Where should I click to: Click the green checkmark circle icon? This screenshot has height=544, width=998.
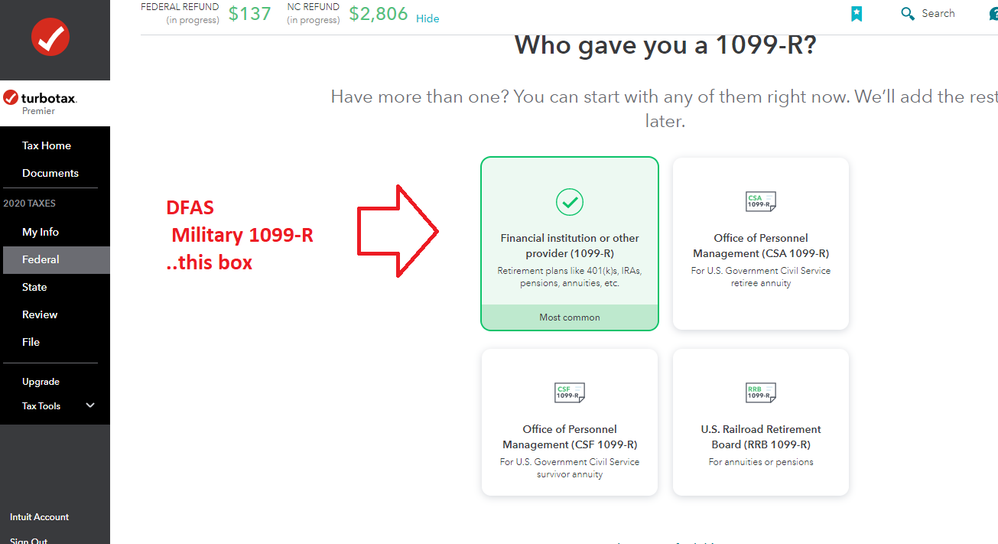pos(570,202)
